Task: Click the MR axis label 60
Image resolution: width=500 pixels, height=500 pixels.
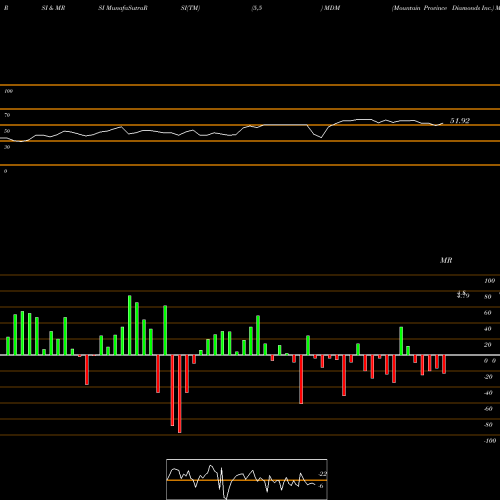Action: [488, 313]
